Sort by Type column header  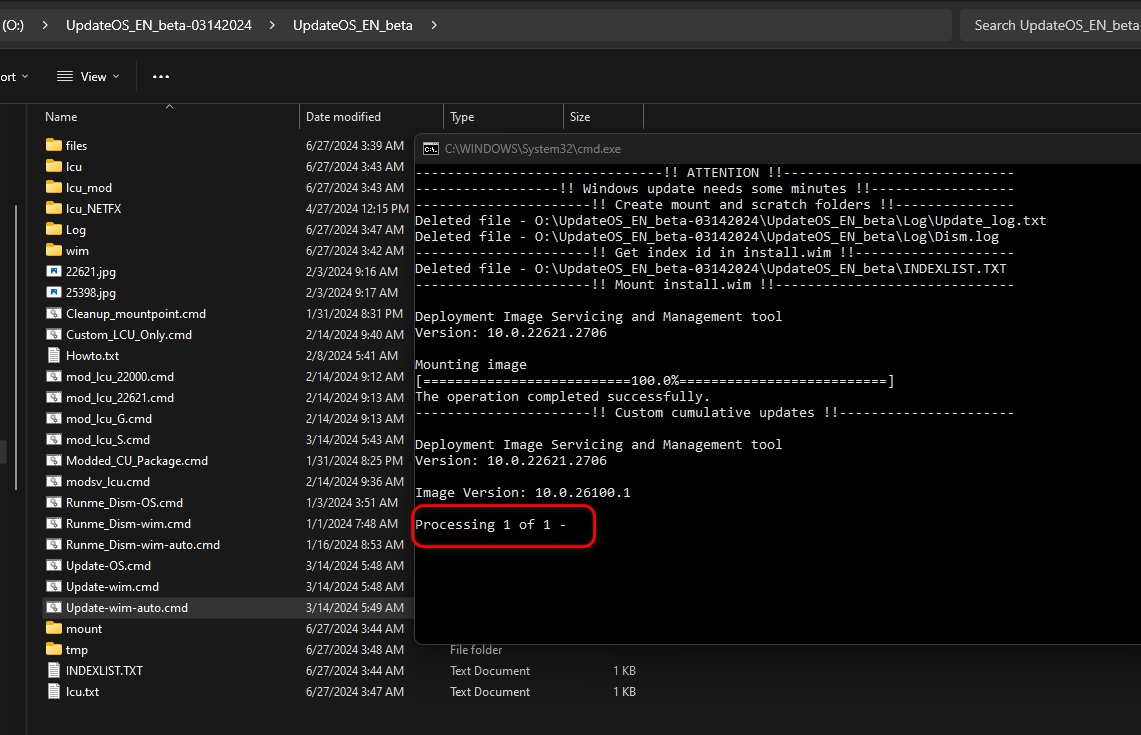[x=503, y=116]
